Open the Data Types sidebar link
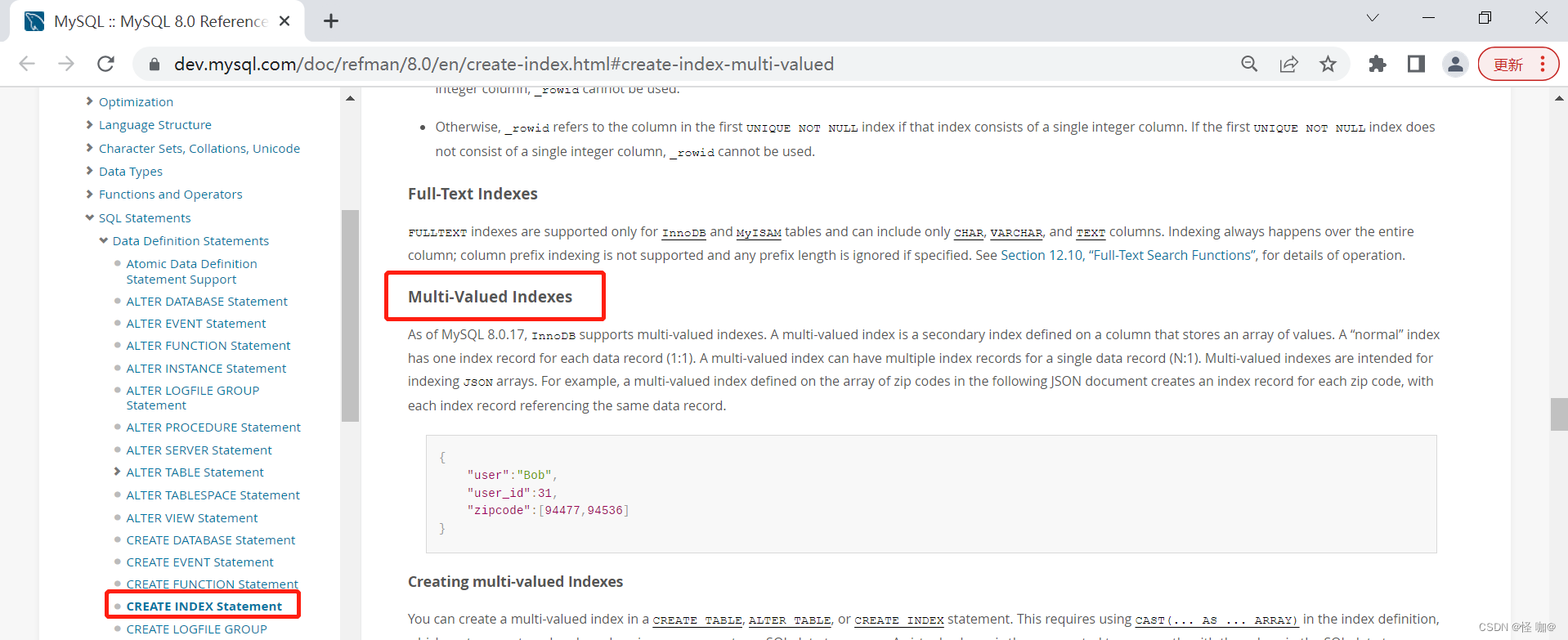Viewport: 1568px width, 640px height. [x=131, y=172]
